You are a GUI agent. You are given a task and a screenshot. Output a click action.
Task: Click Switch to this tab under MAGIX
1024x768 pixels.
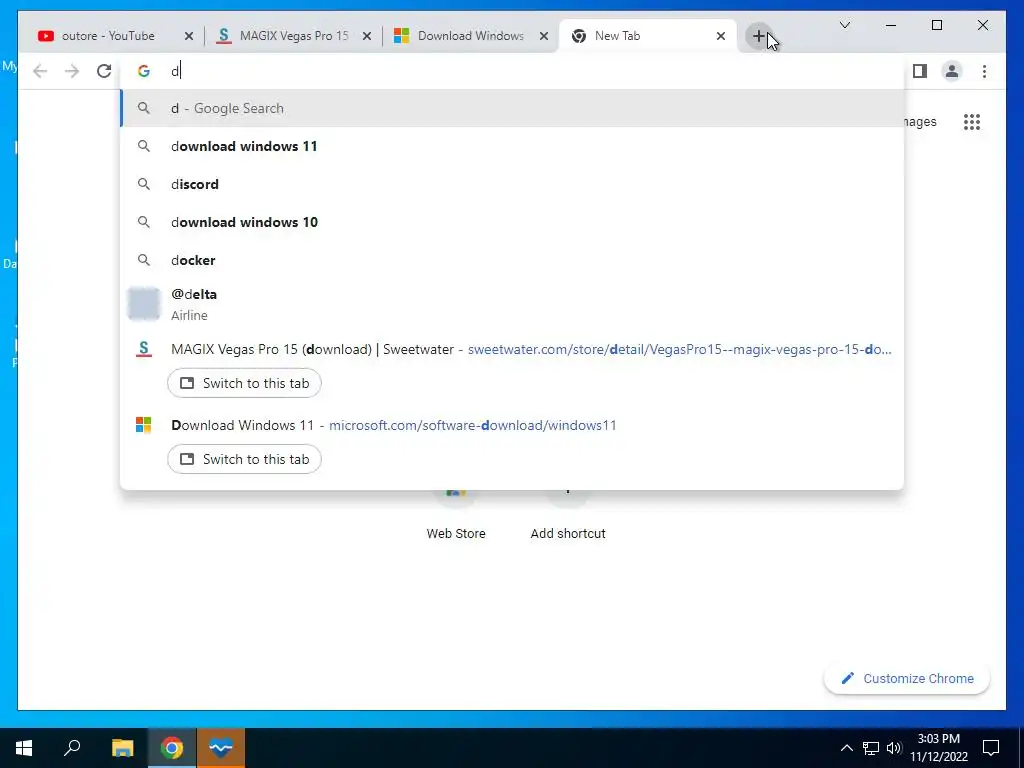(244, 383)
